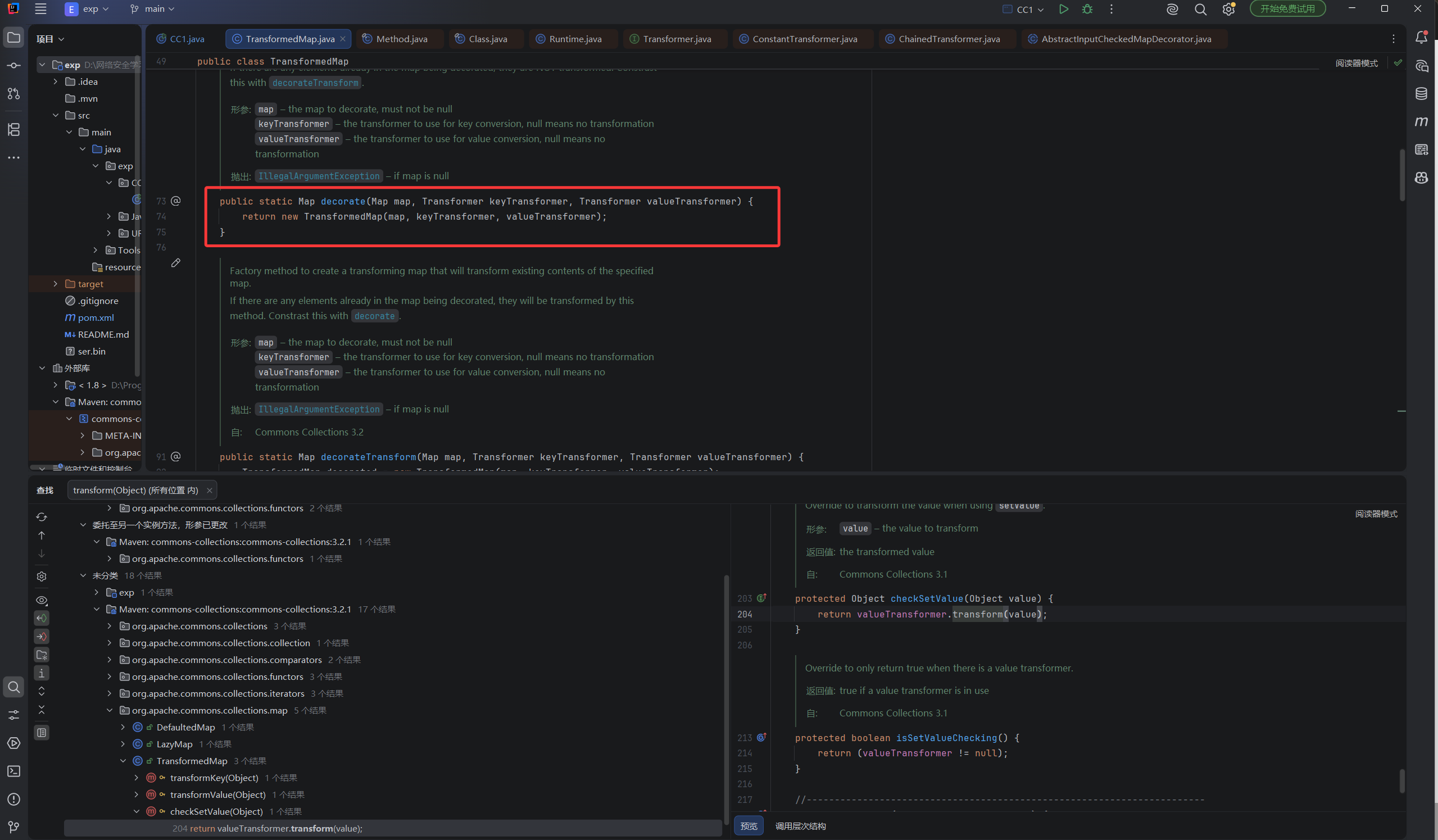Image resolution: width=1438 pixels, height=840 pixels.
Task: Run the CC1 configuration
Action: (x=1064, y=9)
